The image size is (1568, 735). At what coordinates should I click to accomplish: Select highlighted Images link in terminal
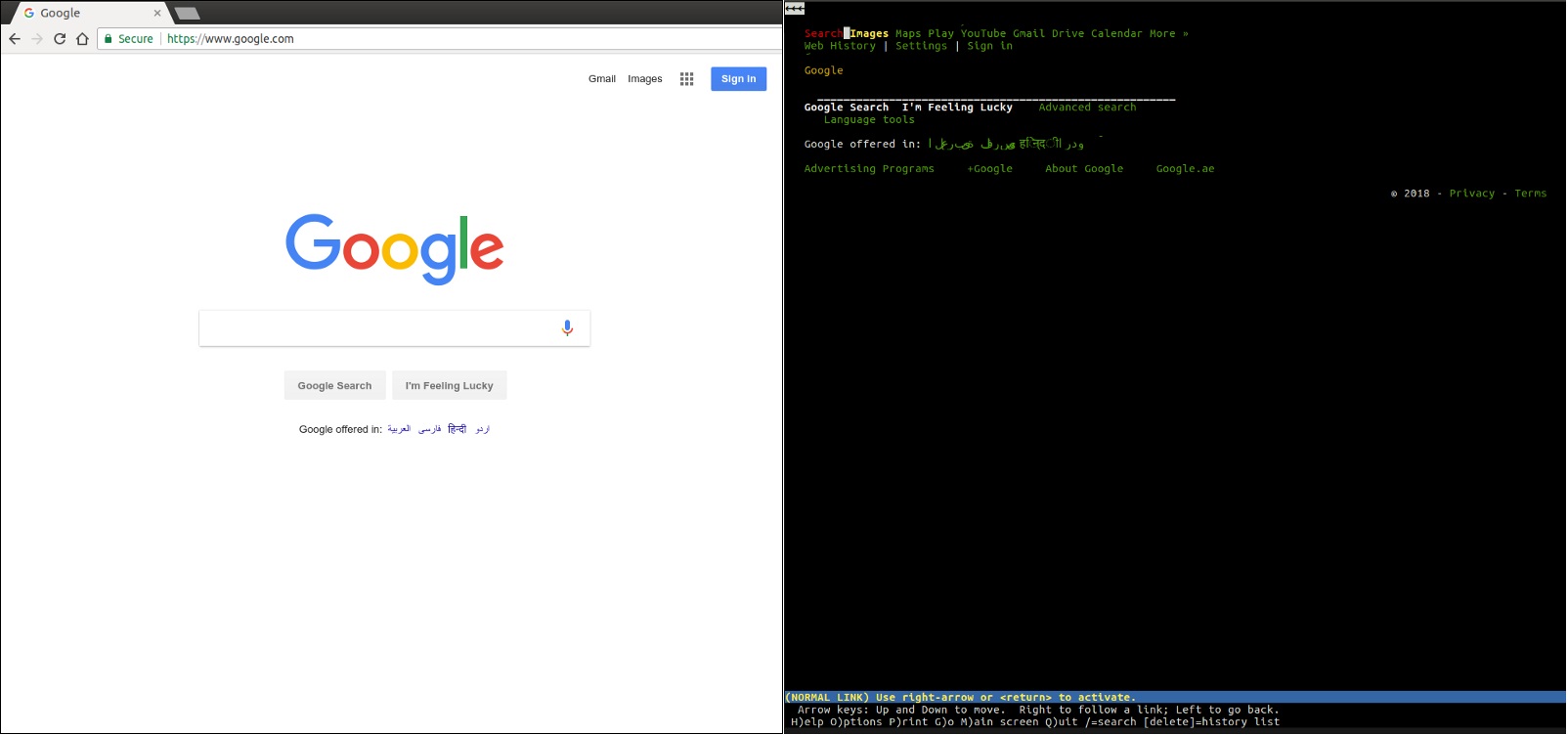click(x=869, y=33)
